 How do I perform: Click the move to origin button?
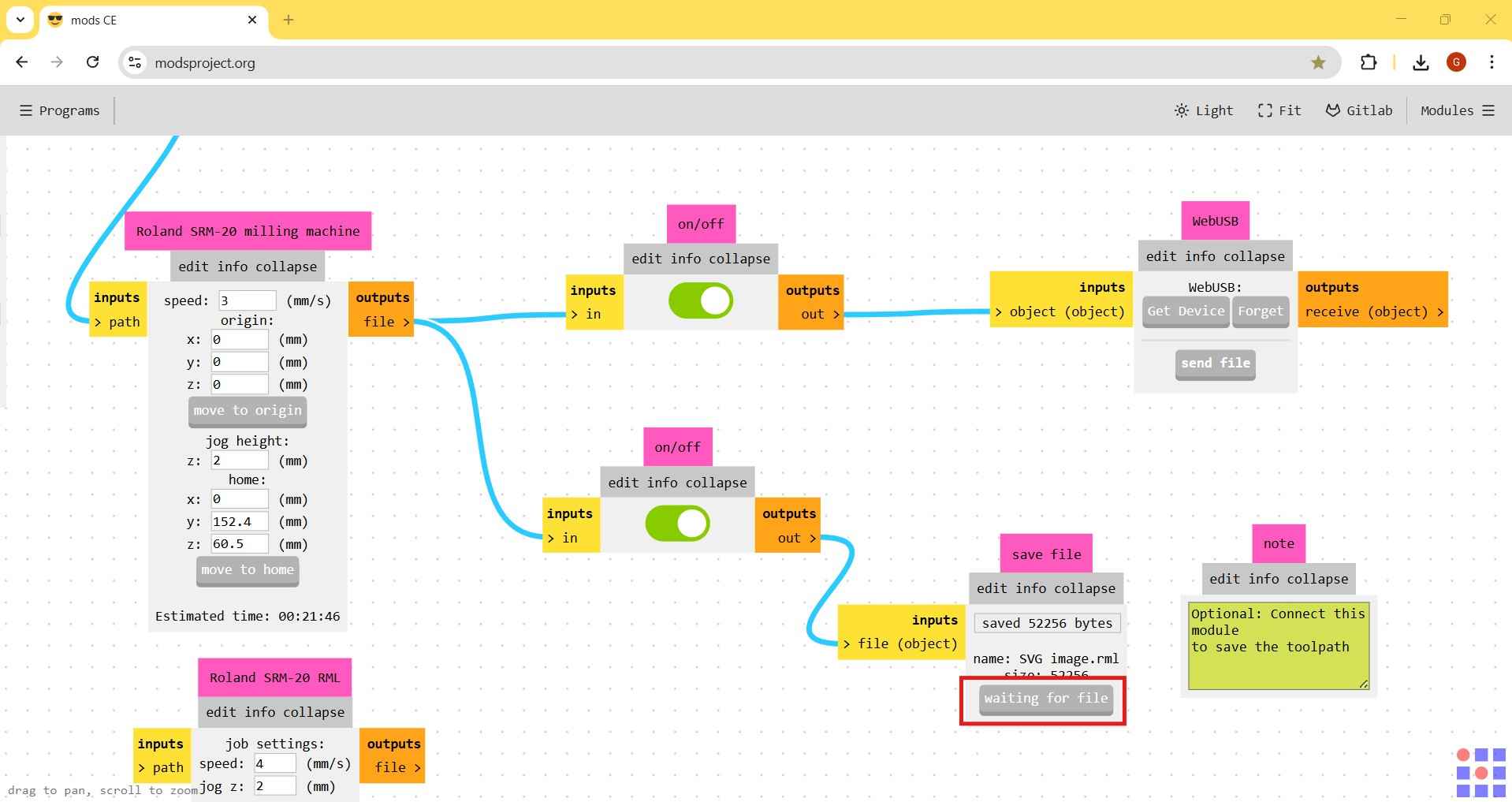pos(248,411)
